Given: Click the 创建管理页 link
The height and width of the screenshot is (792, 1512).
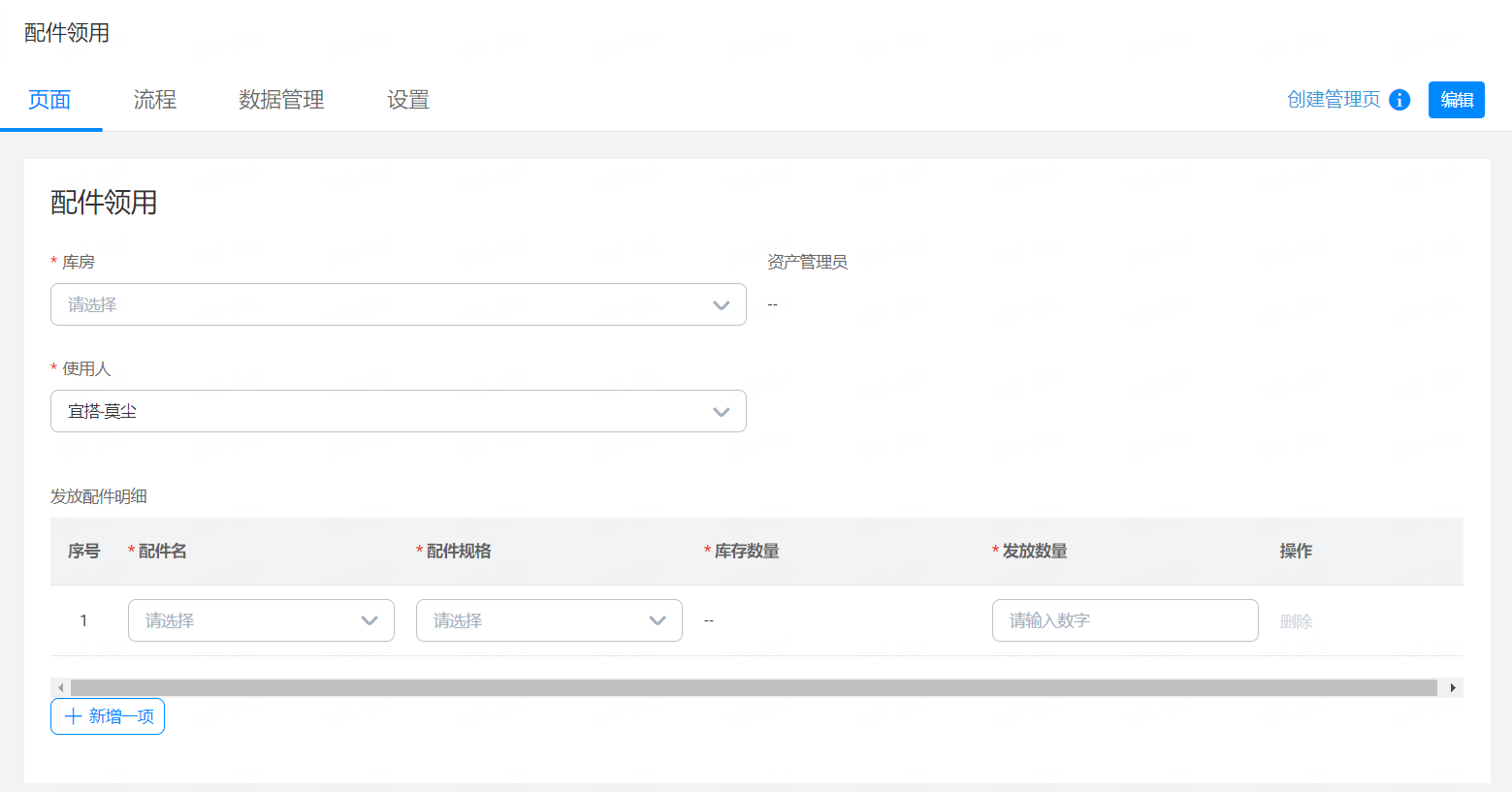Looking at the screenshot, I should tap(1334, 100).
